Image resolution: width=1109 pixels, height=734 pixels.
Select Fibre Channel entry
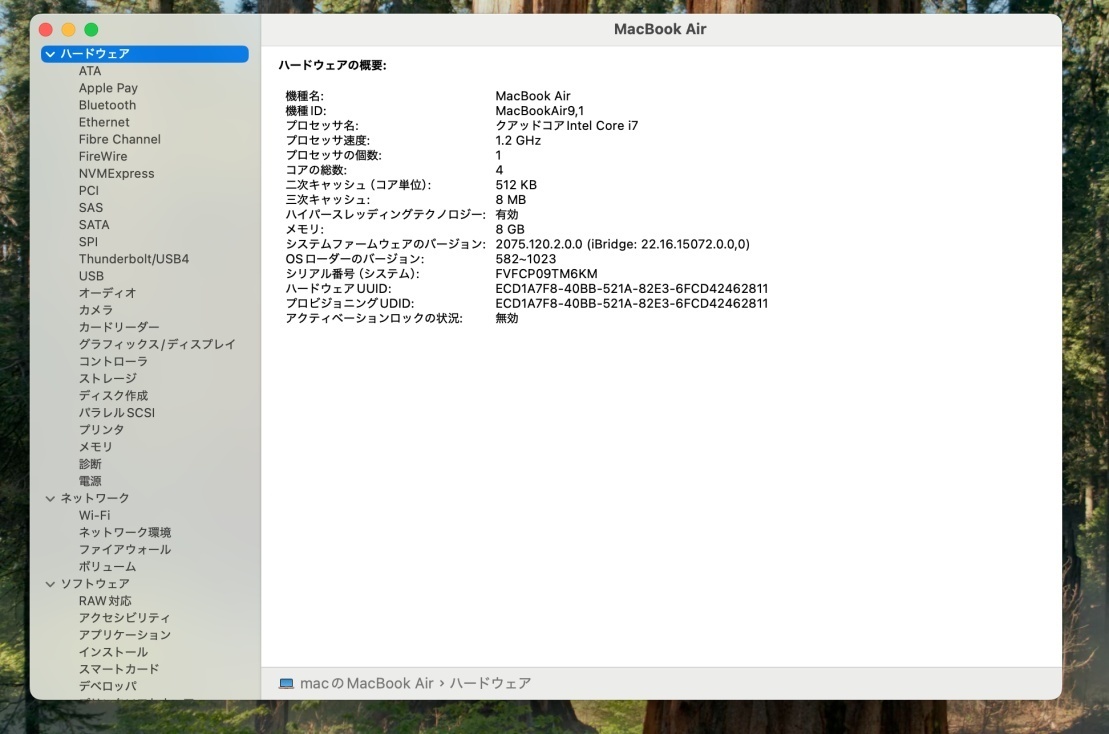(120, 139)
